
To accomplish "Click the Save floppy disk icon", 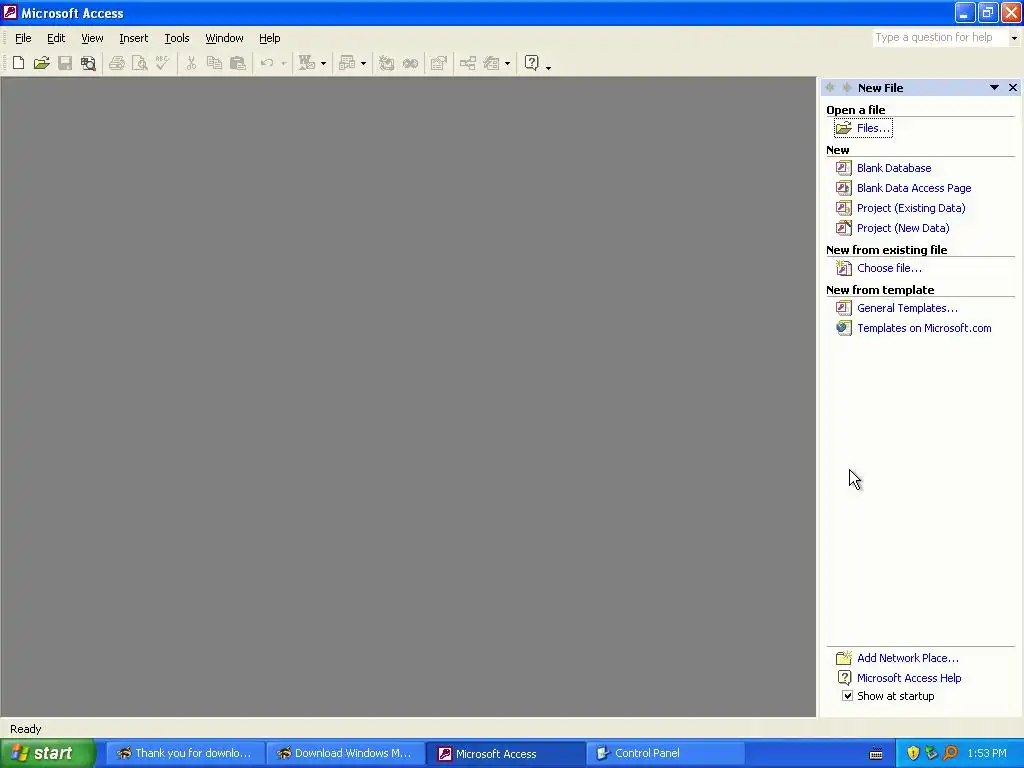I will pyautogui.click(x=65, y=63).
